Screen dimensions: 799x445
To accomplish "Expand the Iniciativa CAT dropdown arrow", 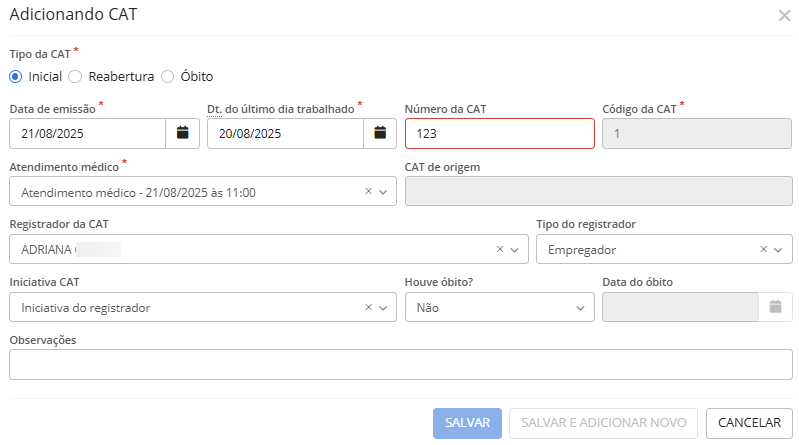I will pos(383,307).
